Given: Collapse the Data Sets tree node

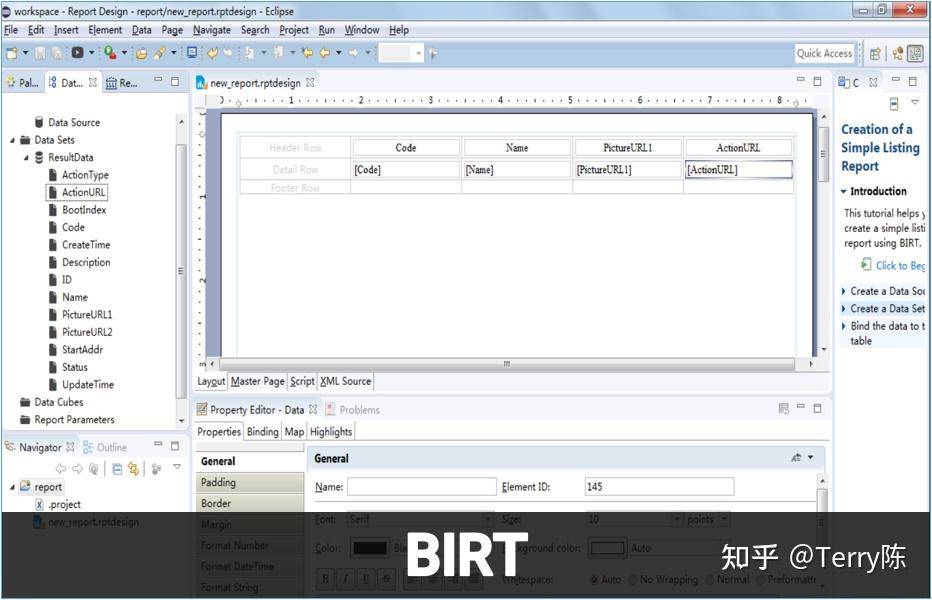Looking at the screenshot, I should click(x=12, y=140).
